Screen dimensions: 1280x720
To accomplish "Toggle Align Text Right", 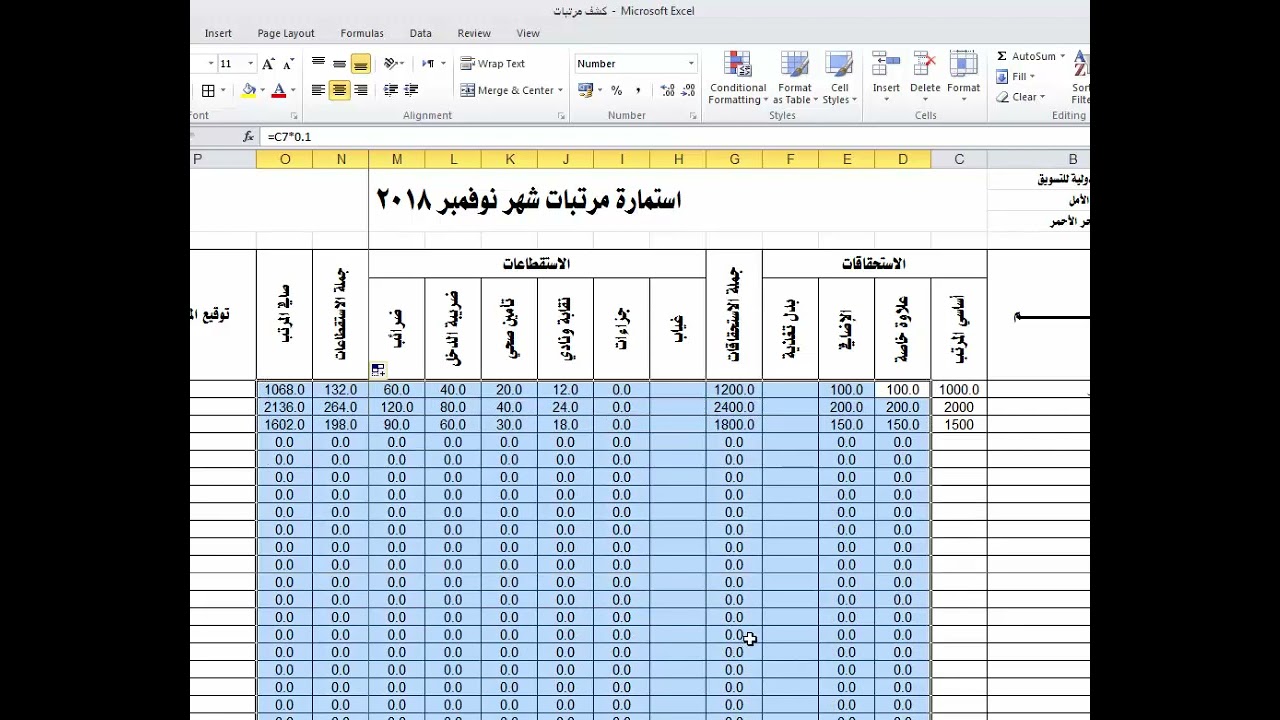I will point(361,90).
